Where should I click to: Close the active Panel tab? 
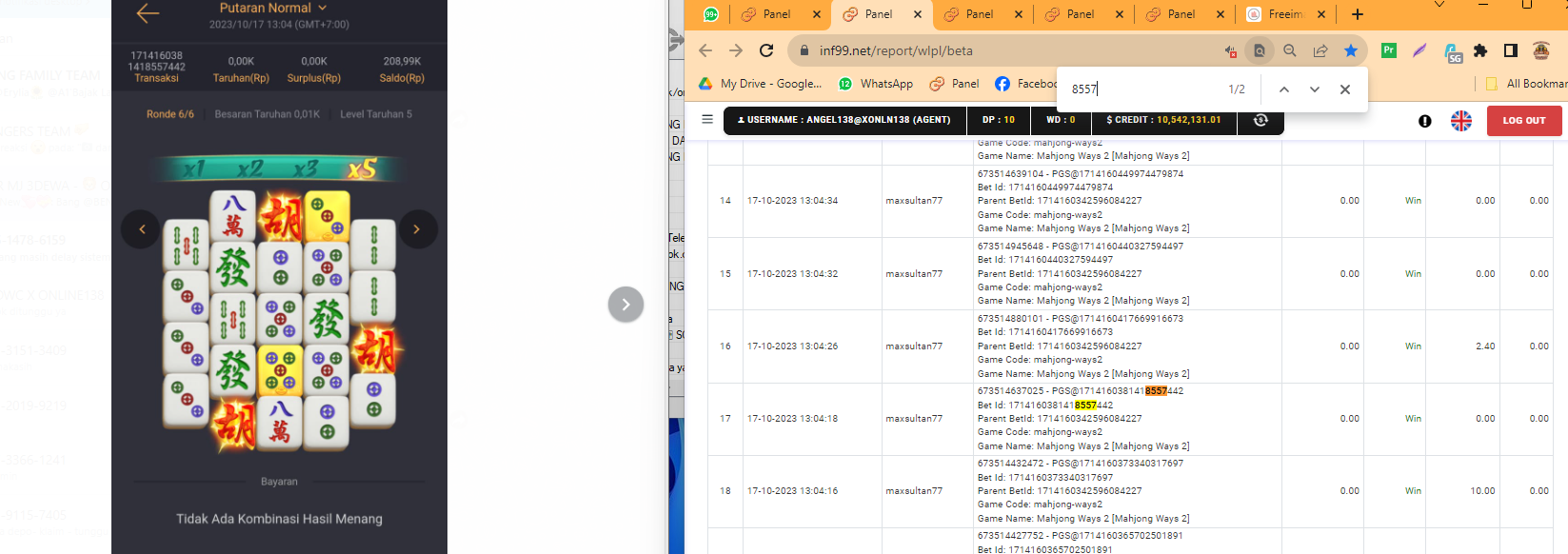(x=918, y=14)
